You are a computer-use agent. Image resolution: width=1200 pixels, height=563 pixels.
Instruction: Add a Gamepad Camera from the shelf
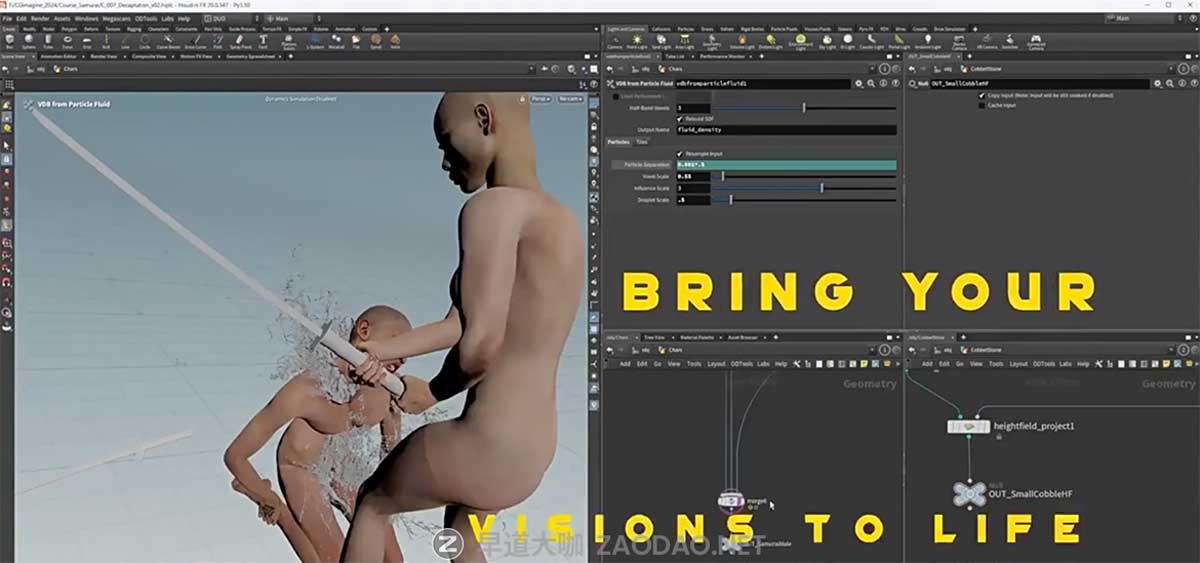[x=1036, y=42]
